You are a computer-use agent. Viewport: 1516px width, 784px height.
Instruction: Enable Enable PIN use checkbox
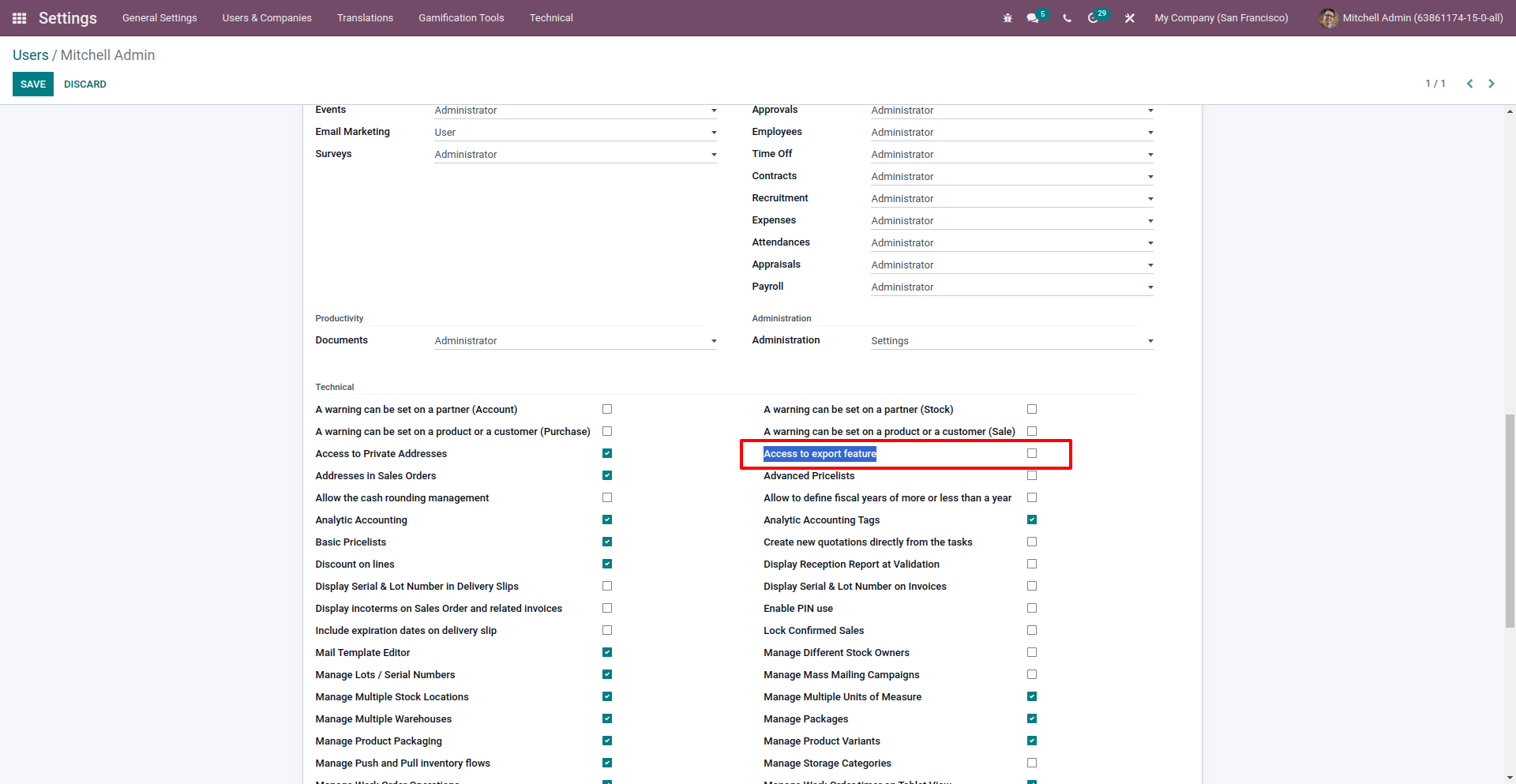click(x=1032, y=608)
